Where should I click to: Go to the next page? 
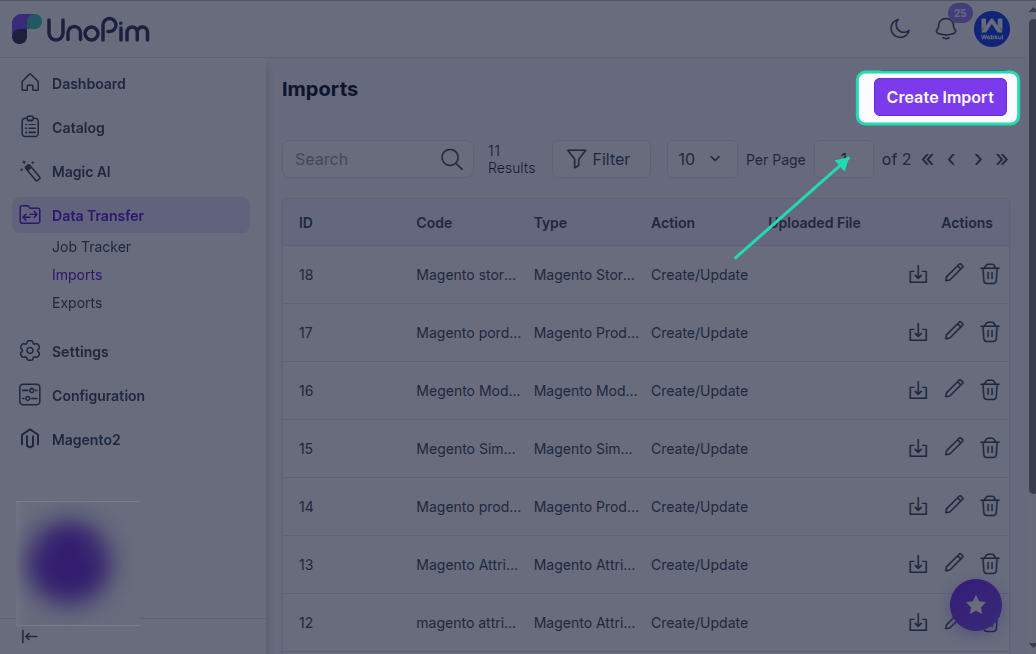tap(978, 159)
